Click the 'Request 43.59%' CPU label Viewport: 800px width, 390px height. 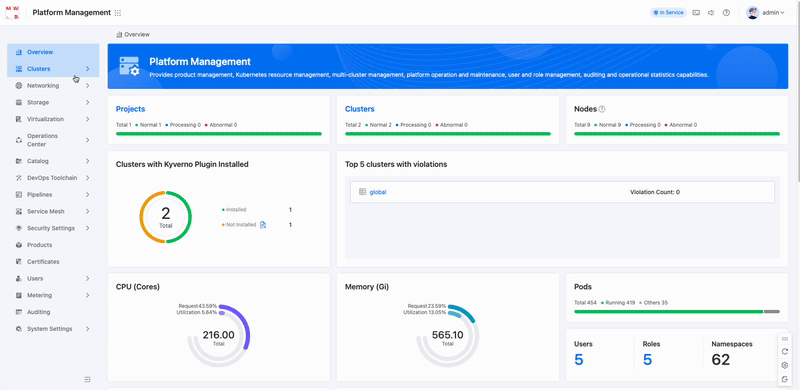click(x=198, y=306)
